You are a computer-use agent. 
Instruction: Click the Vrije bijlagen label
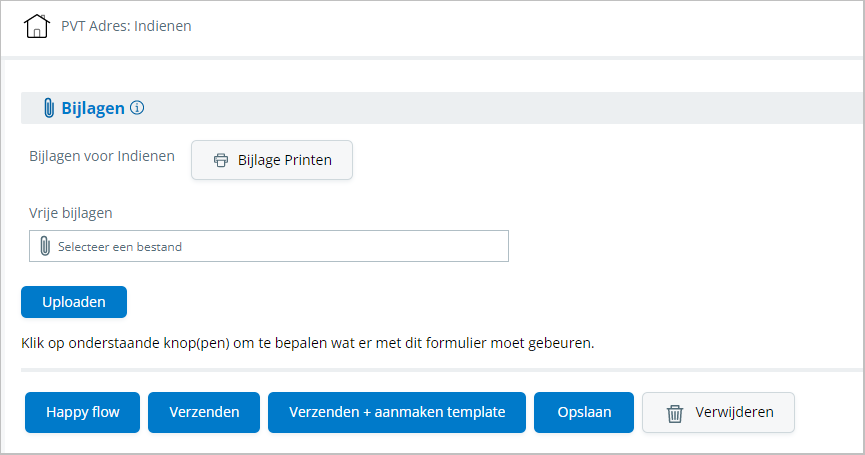click(71, 212)
